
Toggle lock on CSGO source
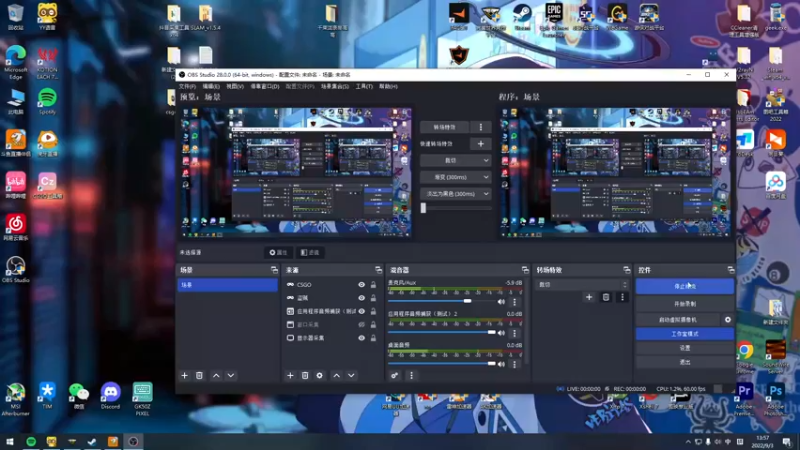(x=373, y=285)
